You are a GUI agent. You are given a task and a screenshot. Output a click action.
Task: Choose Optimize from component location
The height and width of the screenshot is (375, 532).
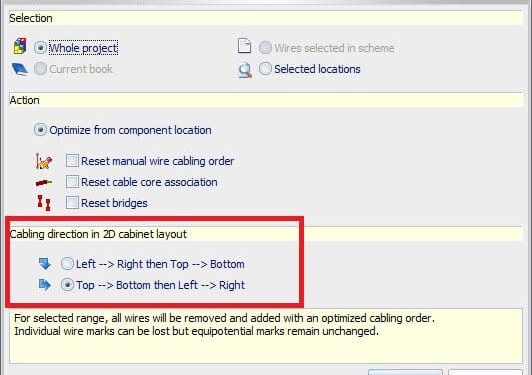(x=40, y=130)
